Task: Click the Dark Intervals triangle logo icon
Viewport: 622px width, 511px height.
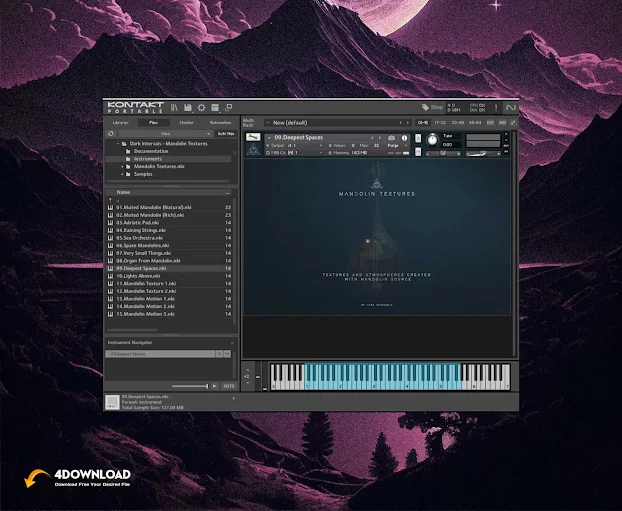Action: point(253,150)
